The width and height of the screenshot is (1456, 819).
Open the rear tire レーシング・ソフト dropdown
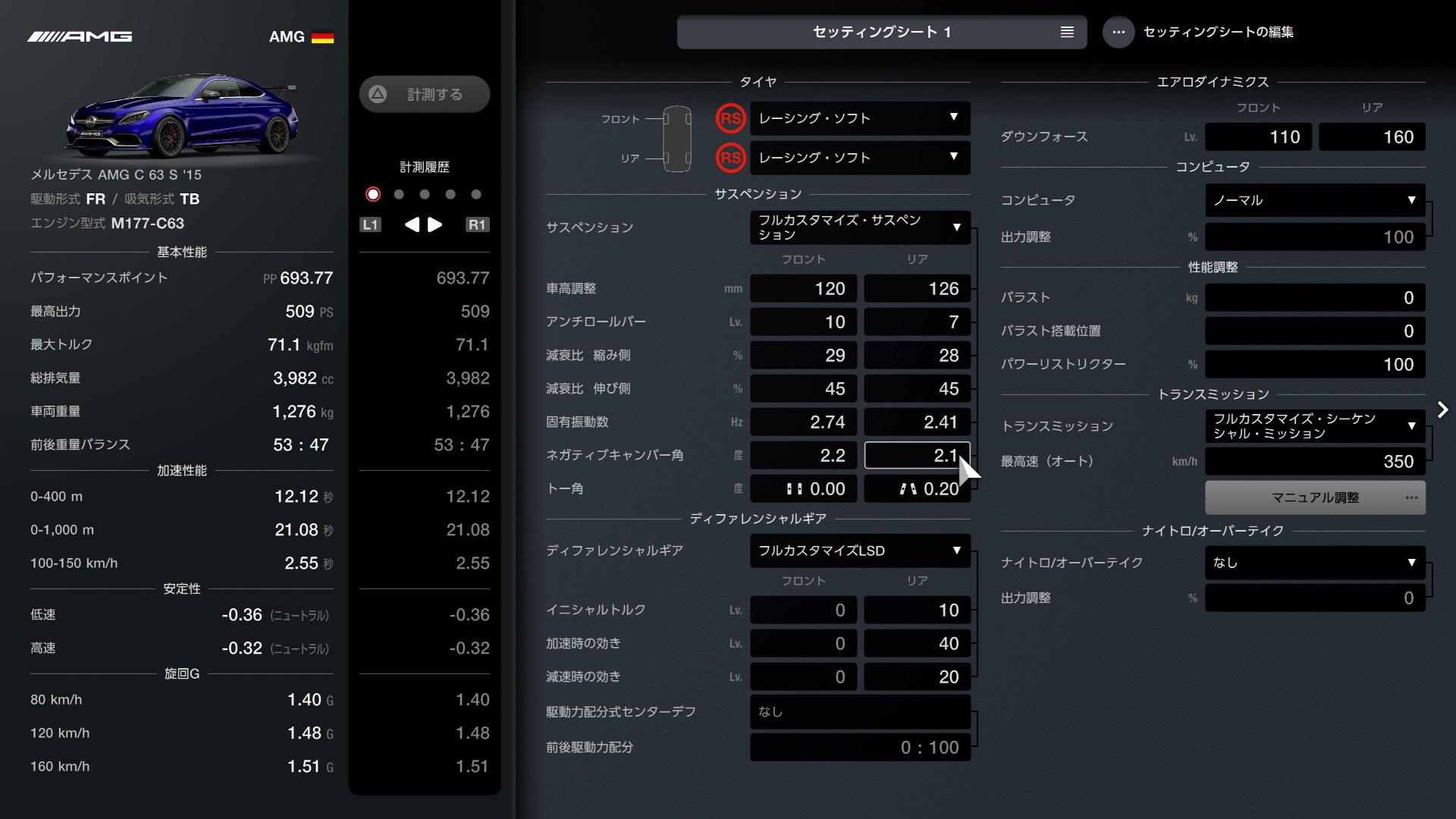tap(860, 158)
